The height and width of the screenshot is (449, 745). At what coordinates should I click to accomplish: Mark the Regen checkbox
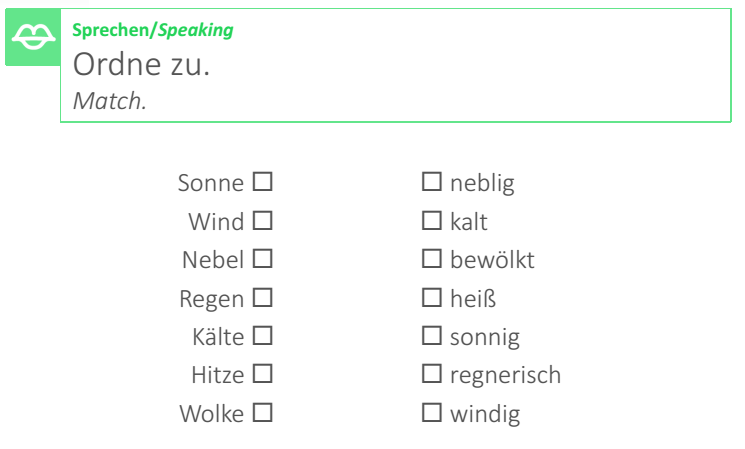[263, 299]
